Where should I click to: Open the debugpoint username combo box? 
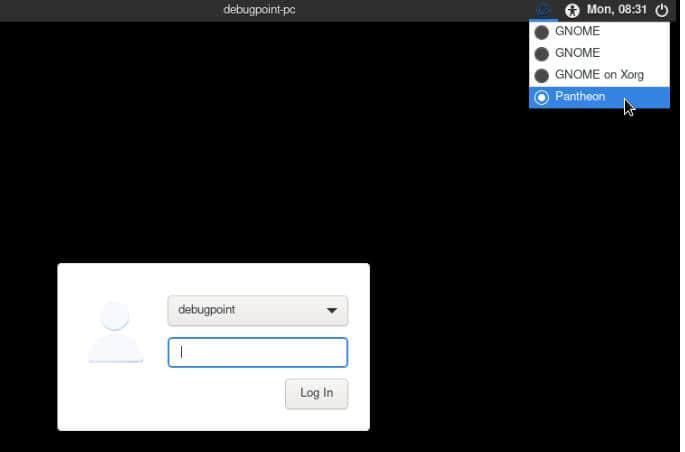245,310
